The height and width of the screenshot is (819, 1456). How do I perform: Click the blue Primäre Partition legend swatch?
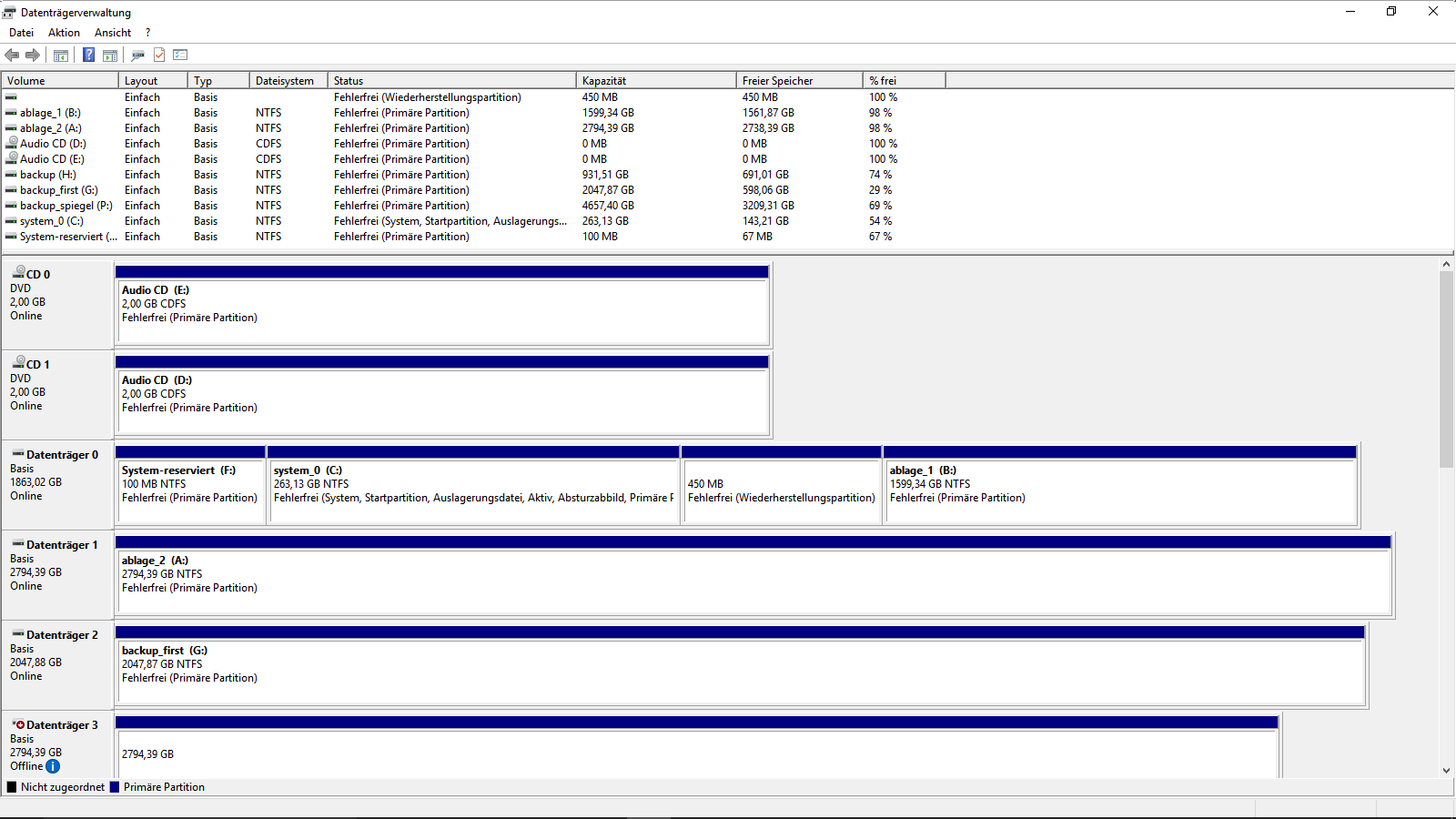pos(115,787)
